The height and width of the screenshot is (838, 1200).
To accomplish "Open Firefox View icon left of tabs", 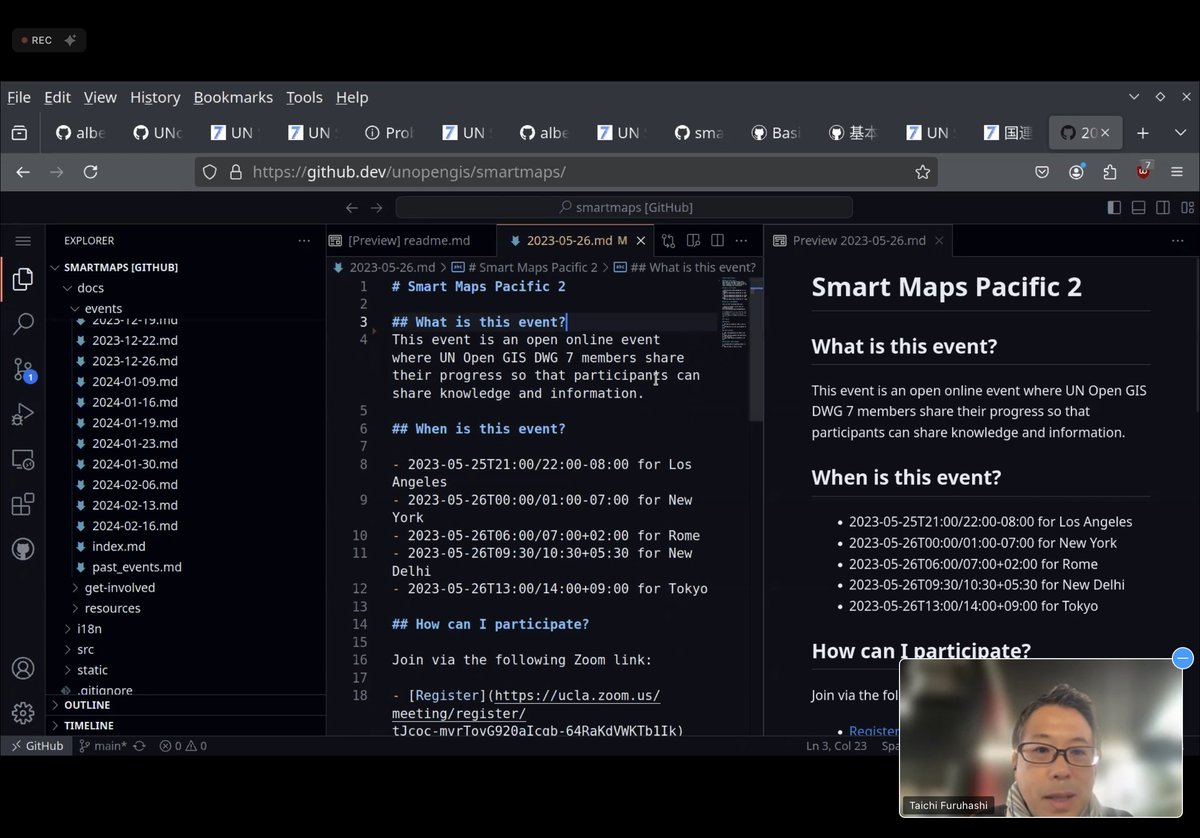I will pyautogui.click(x=19, y=132).
